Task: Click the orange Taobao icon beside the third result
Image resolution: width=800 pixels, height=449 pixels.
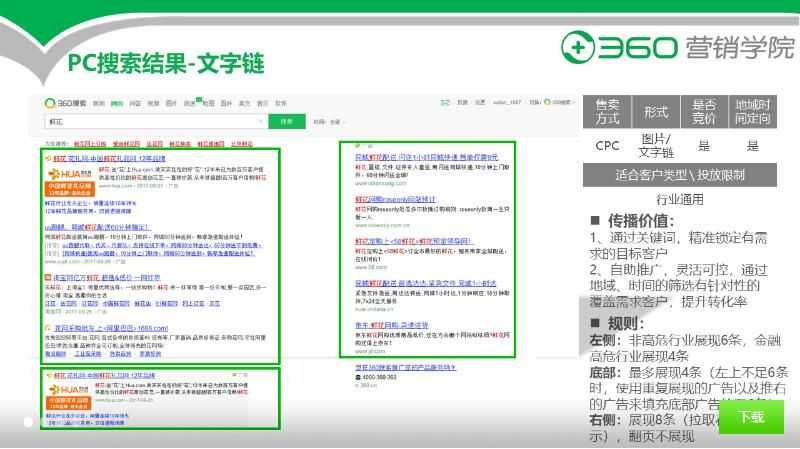Action: pos(48,278)
